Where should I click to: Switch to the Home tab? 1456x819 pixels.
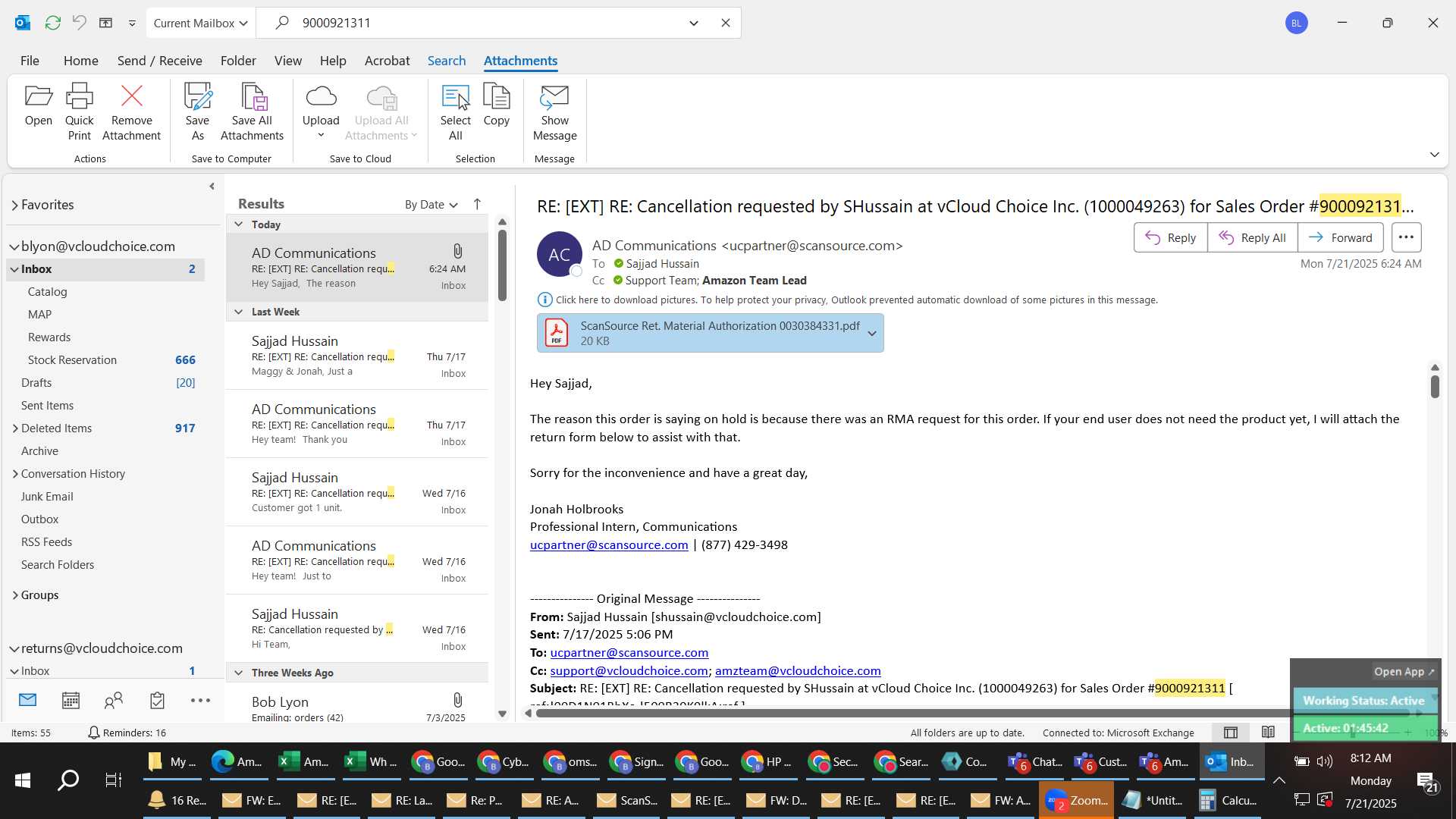[x=80, y=61]
